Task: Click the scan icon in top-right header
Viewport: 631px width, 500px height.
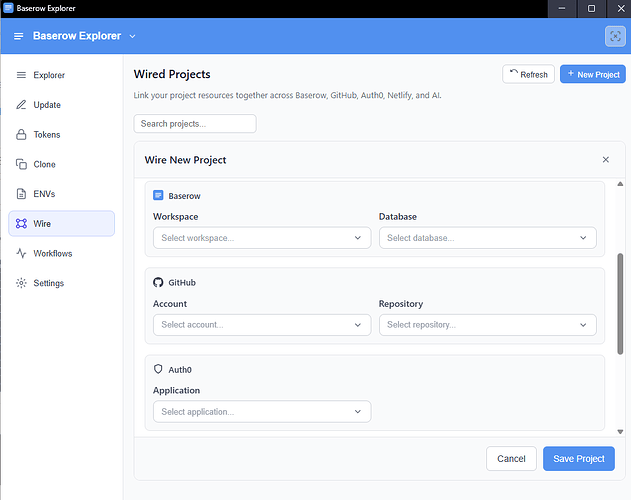Action: pos(614,37)
